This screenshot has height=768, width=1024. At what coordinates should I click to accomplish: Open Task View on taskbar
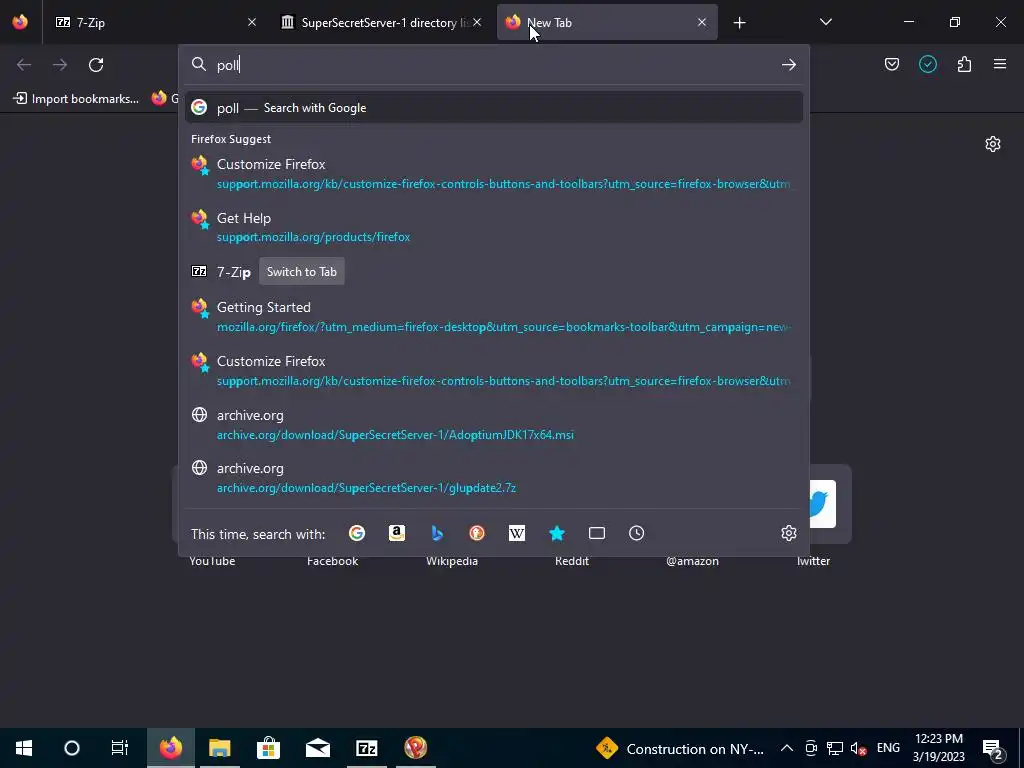120,748
